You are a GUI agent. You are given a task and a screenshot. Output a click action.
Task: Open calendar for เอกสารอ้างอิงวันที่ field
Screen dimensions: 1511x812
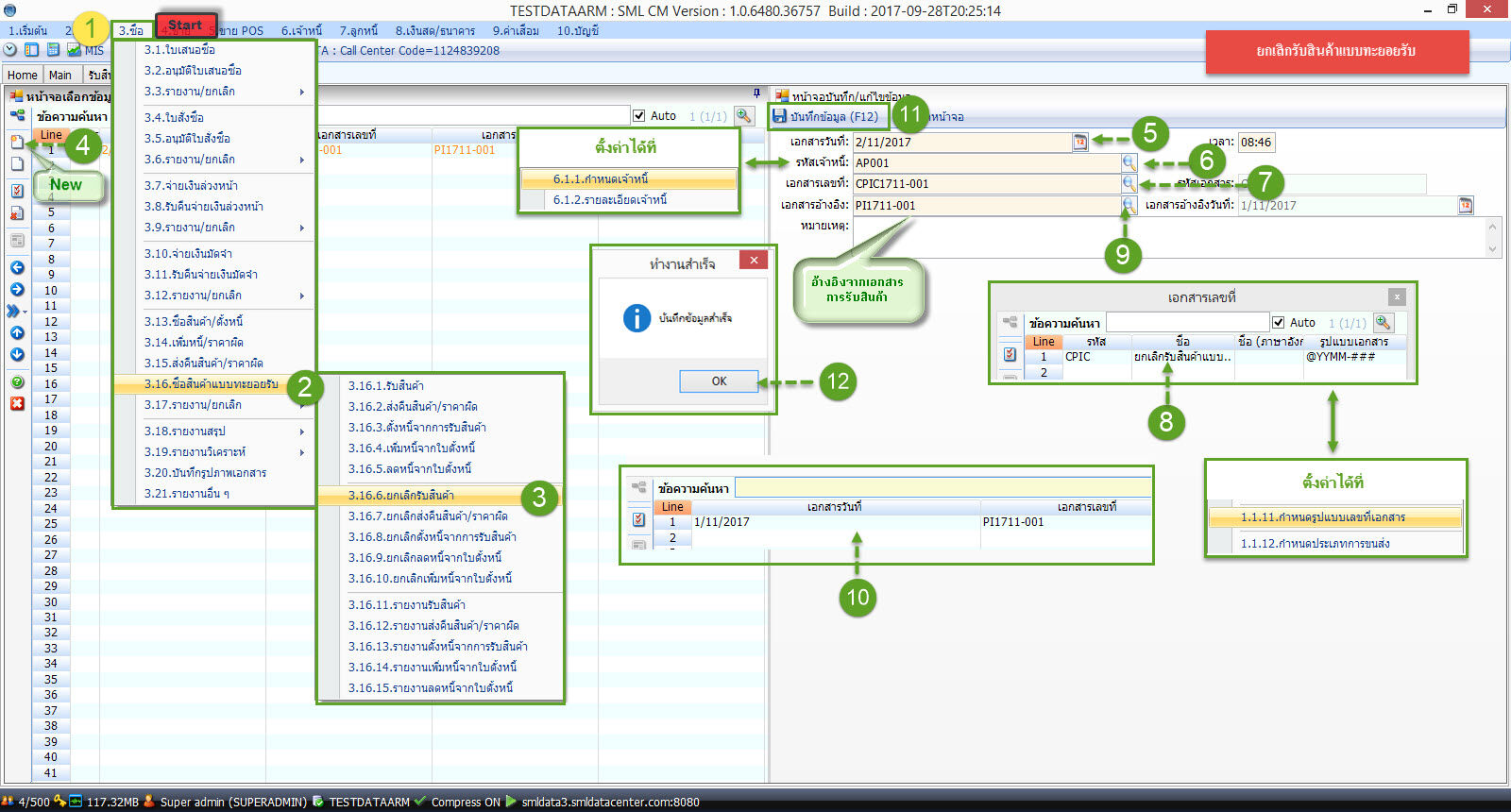[x=1466, y=205]
